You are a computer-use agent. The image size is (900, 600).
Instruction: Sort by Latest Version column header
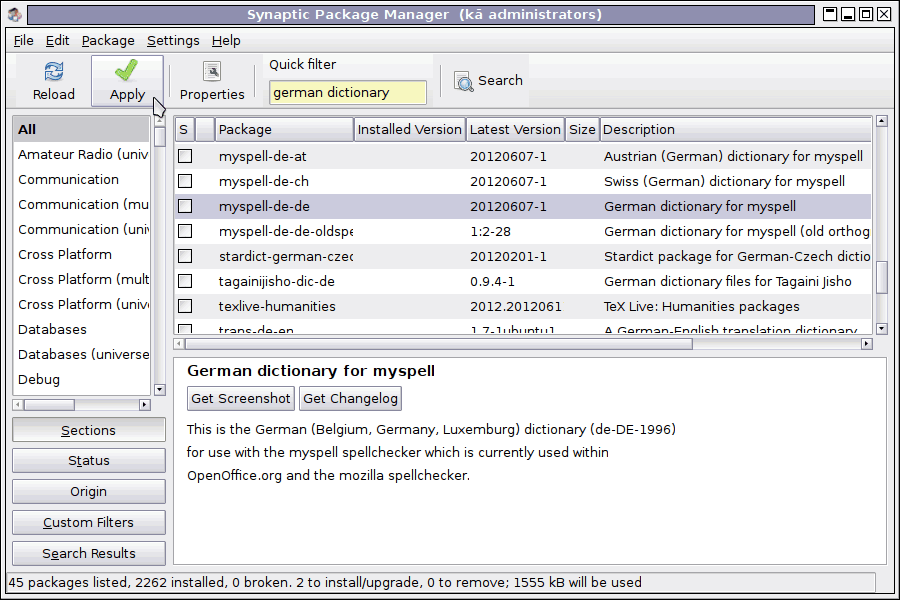coord(515,130)
